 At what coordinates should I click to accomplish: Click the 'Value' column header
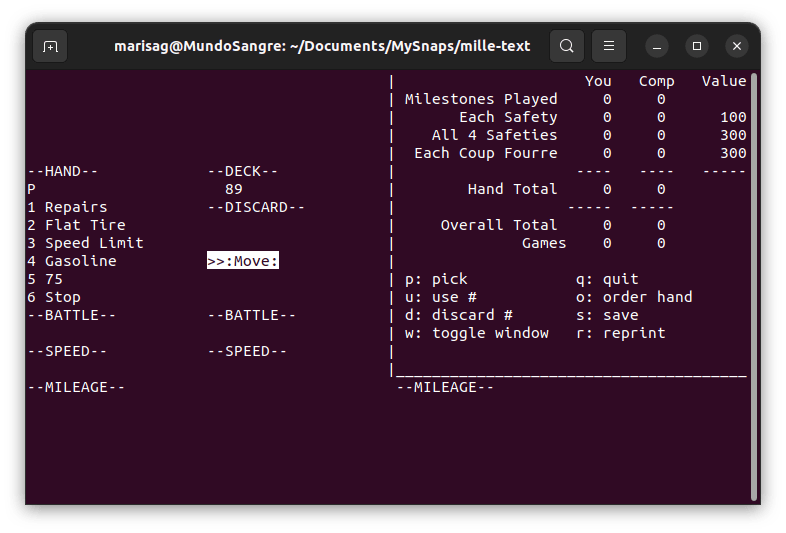click(724, 81)
